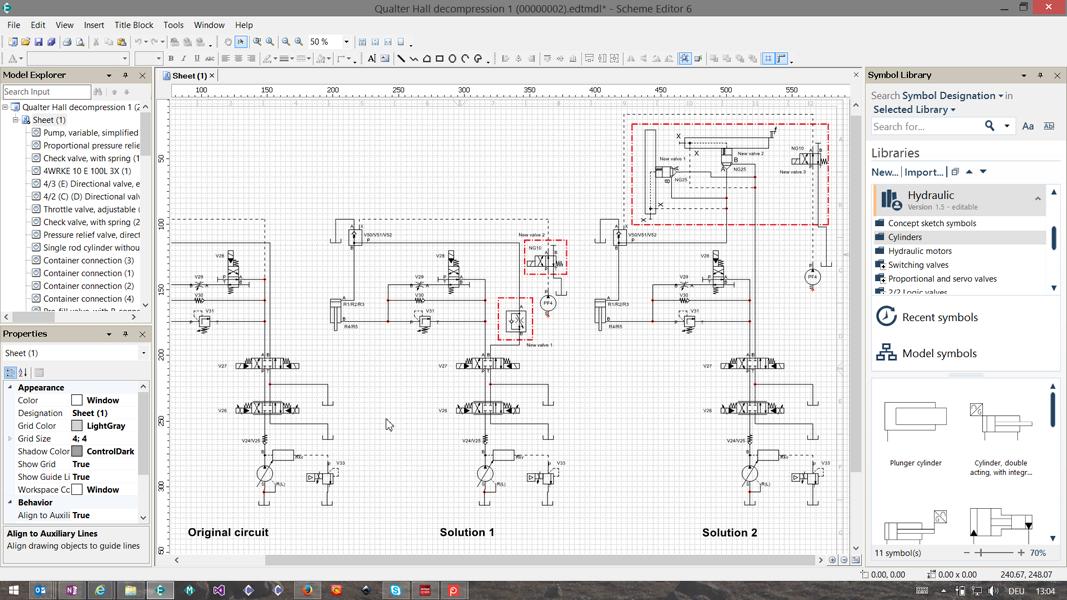Image resolution: width=1067 pixels, height=600 pixels.
Task: Insert an image with the picture tool
Action: 384,59
